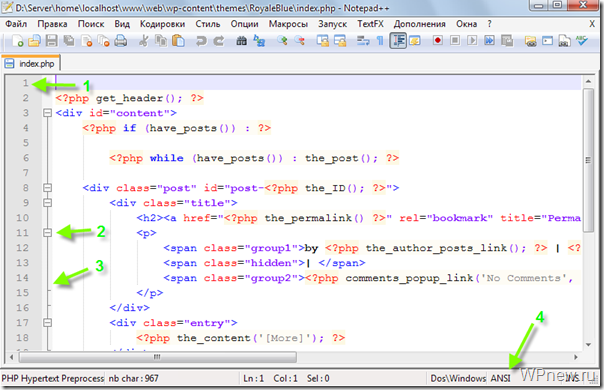The height and width of the screenshot is (390, 604).
Task: Click the Undo arrow icon
Action: [x=201, y=40]
